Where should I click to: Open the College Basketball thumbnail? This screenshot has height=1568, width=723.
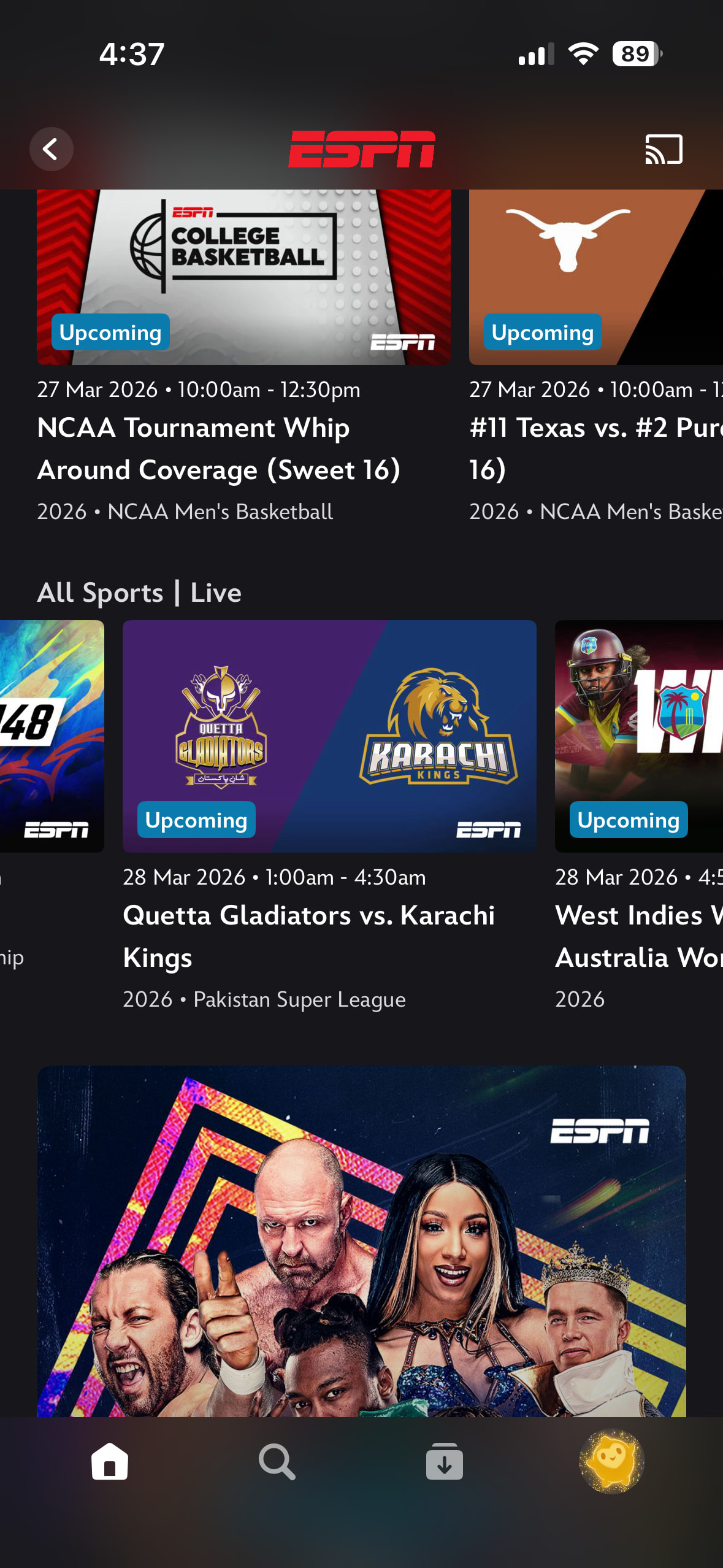coord(243,277)
